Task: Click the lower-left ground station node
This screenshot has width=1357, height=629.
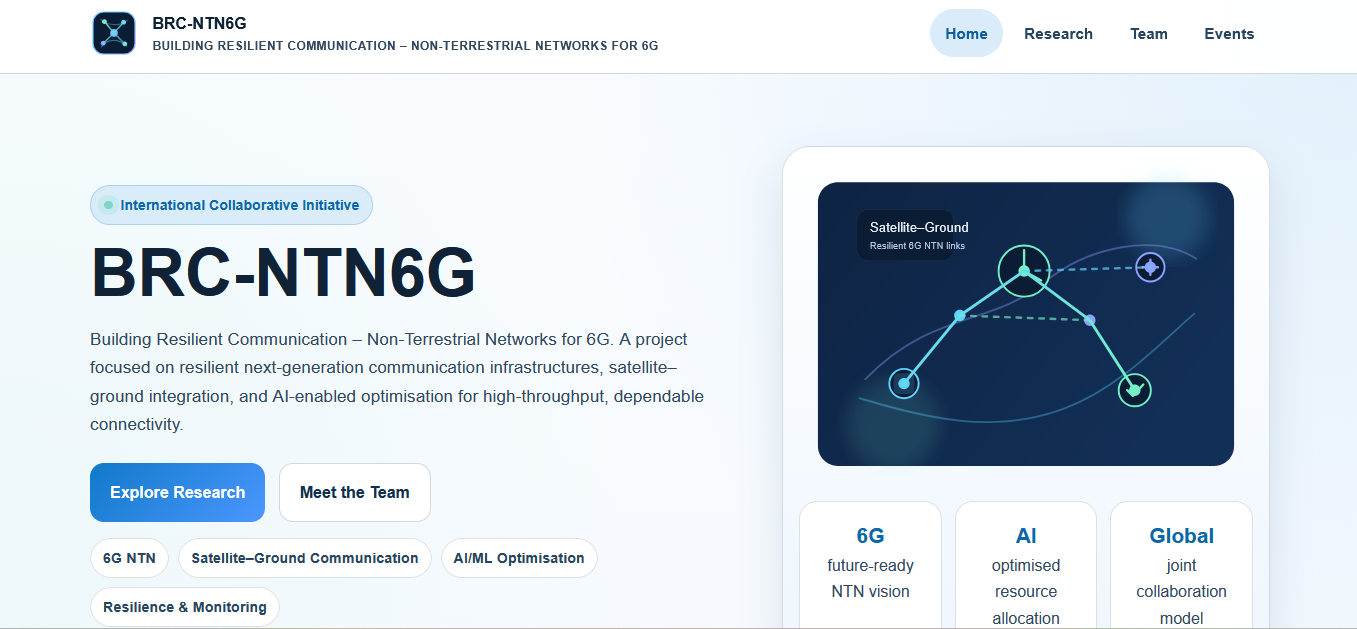Action: click(x=904, y=383)
